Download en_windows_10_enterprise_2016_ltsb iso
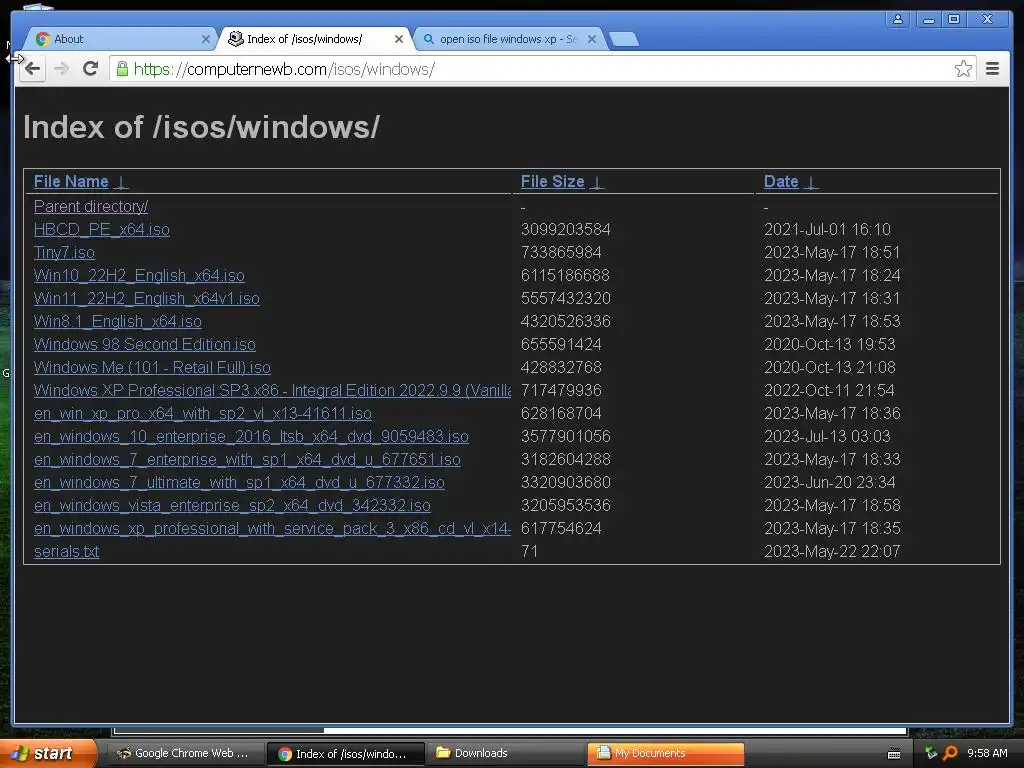This screenshot has height=768, width=1024. [251, 436]
